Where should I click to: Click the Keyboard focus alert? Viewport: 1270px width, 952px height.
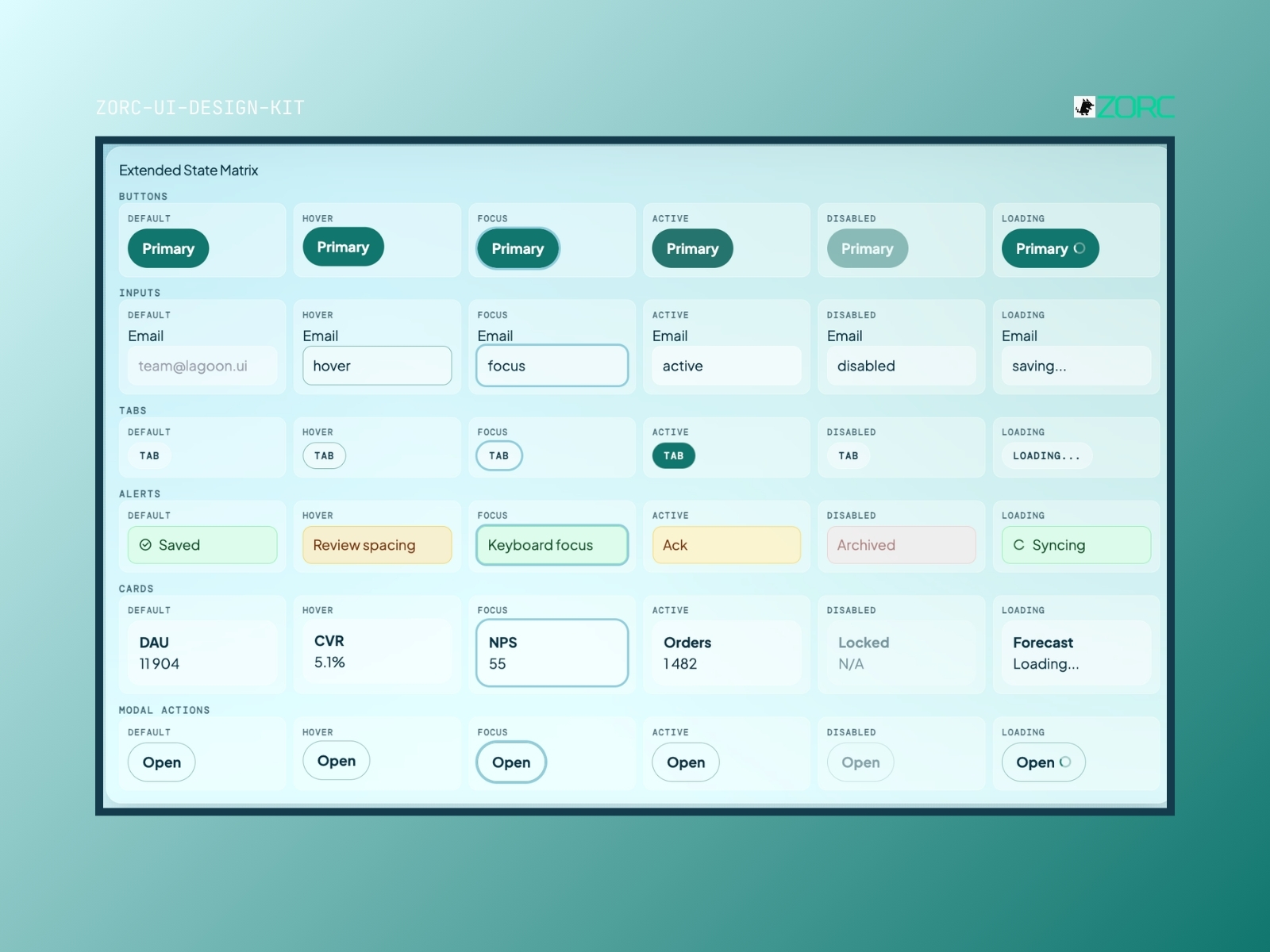(x=552, y=545)
